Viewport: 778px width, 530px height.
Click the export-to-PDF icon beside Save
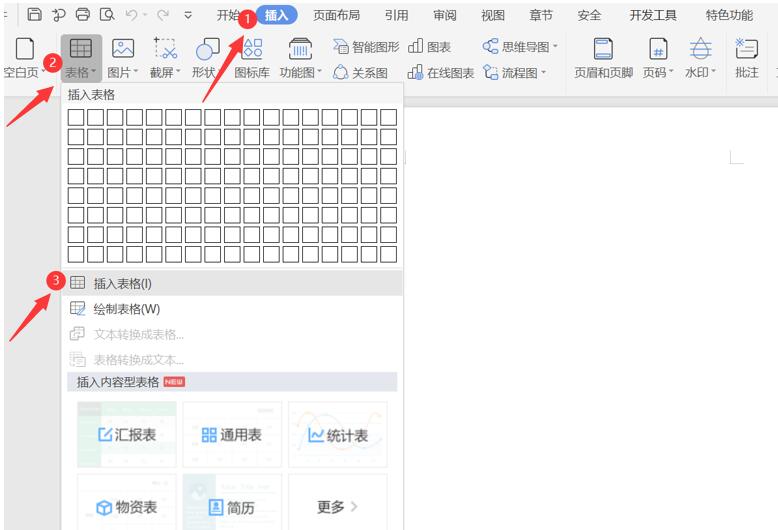click(59, 15)
